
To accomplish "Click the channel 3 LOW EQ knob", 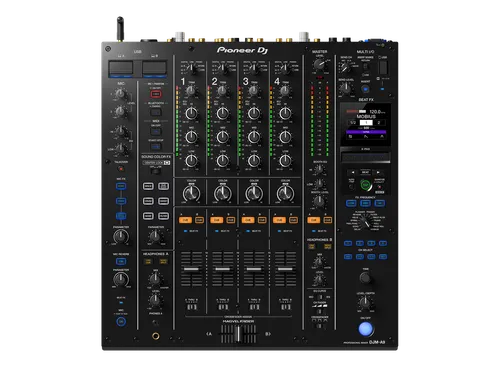I will coord(254,161).
